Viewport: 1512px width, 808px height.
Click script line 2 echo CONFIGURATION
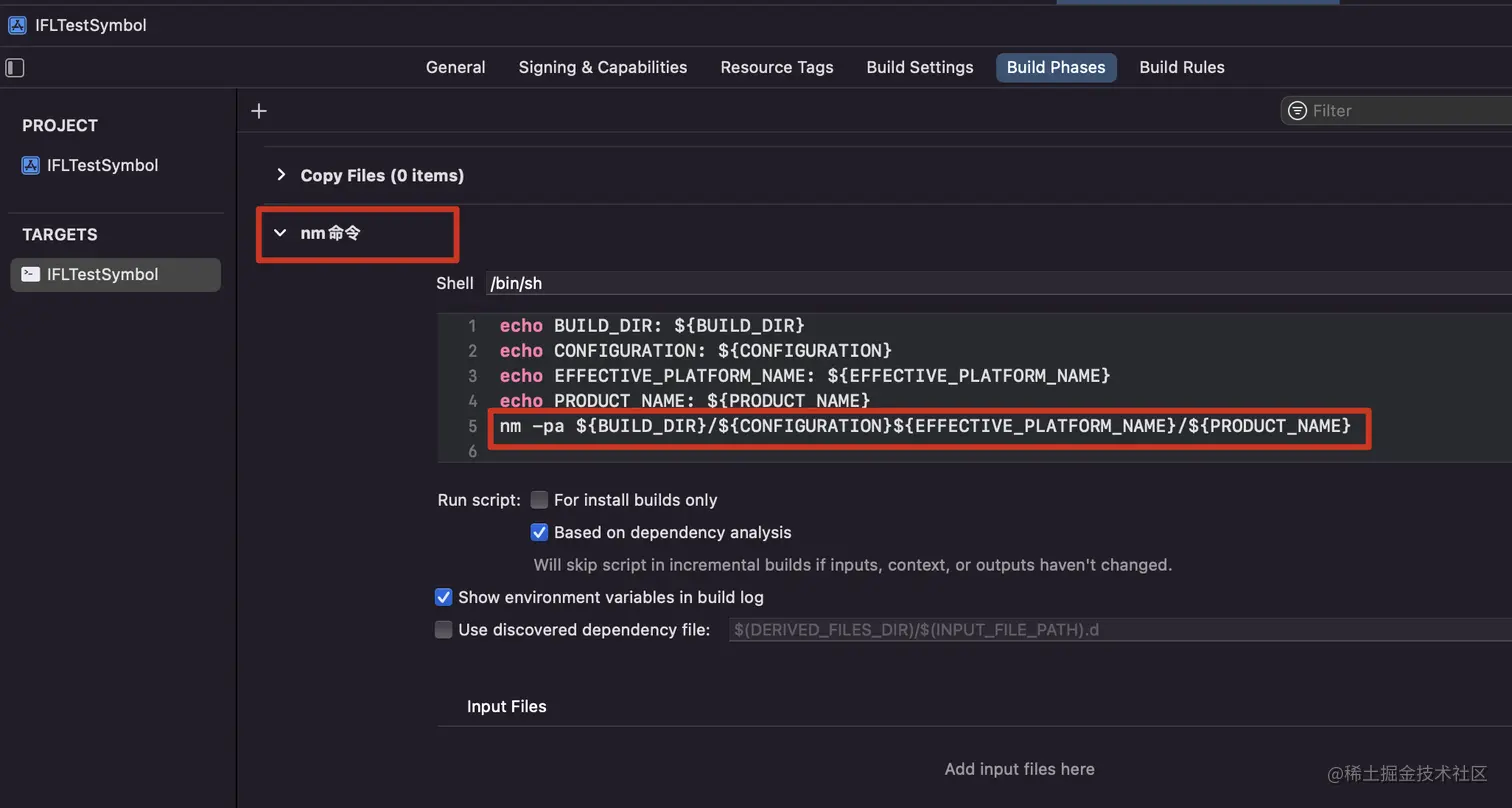point(696,351)
